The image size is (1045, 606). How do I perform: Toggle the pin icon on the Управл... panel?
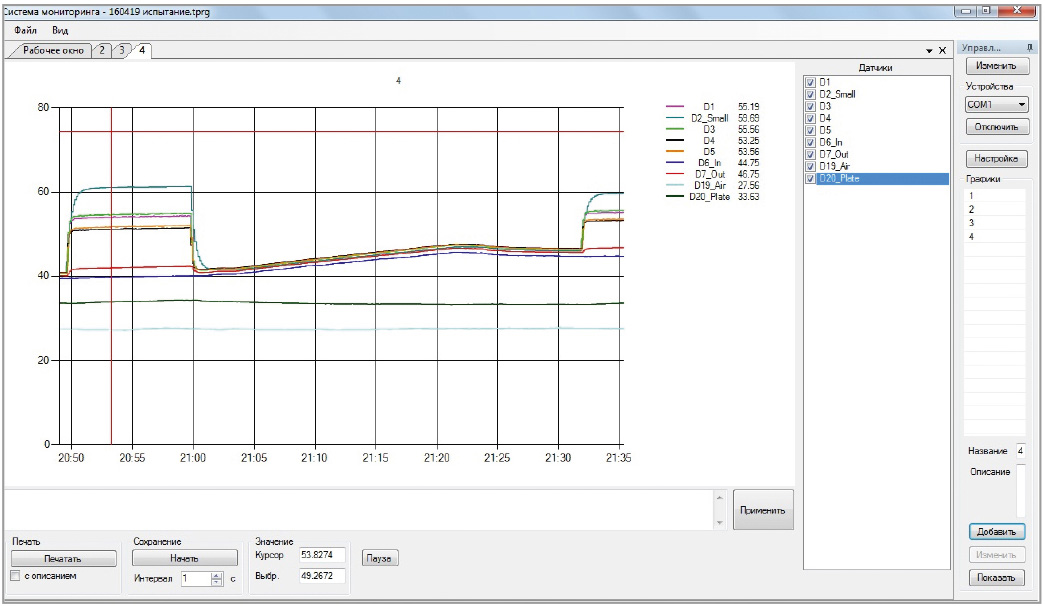coord(1030,48)
